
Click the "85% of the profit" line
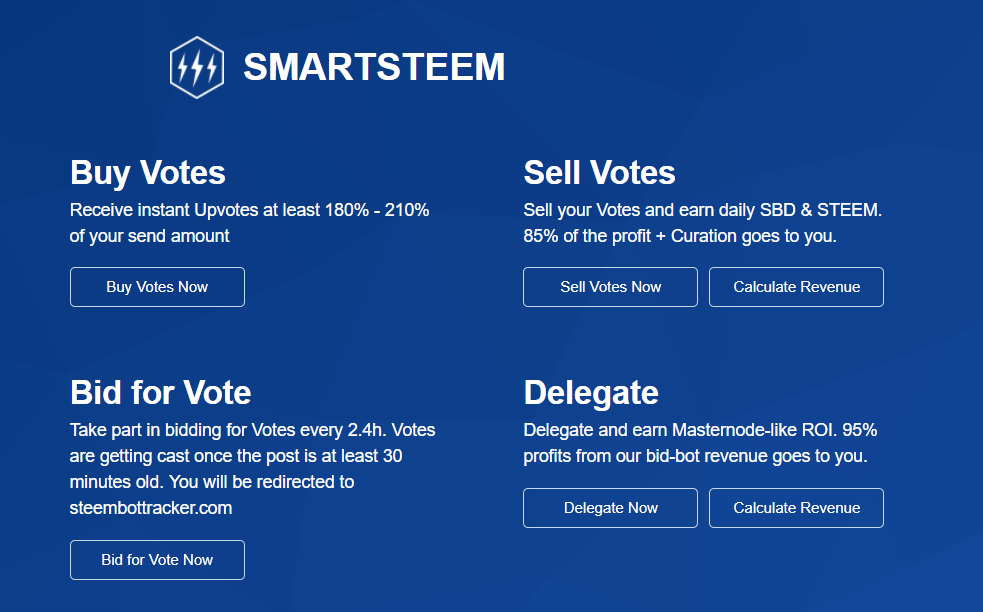pyautogui.click(x=680, y=236)
